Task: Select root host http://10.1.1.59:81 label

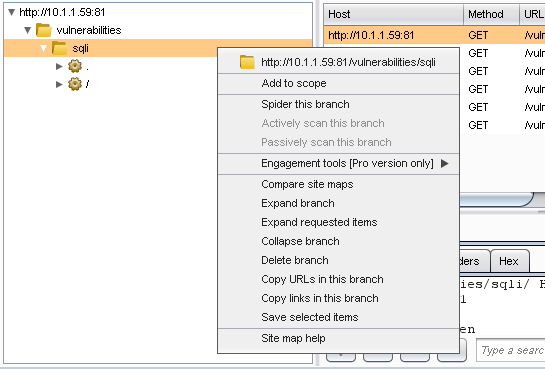Action: tap(62, 13)
